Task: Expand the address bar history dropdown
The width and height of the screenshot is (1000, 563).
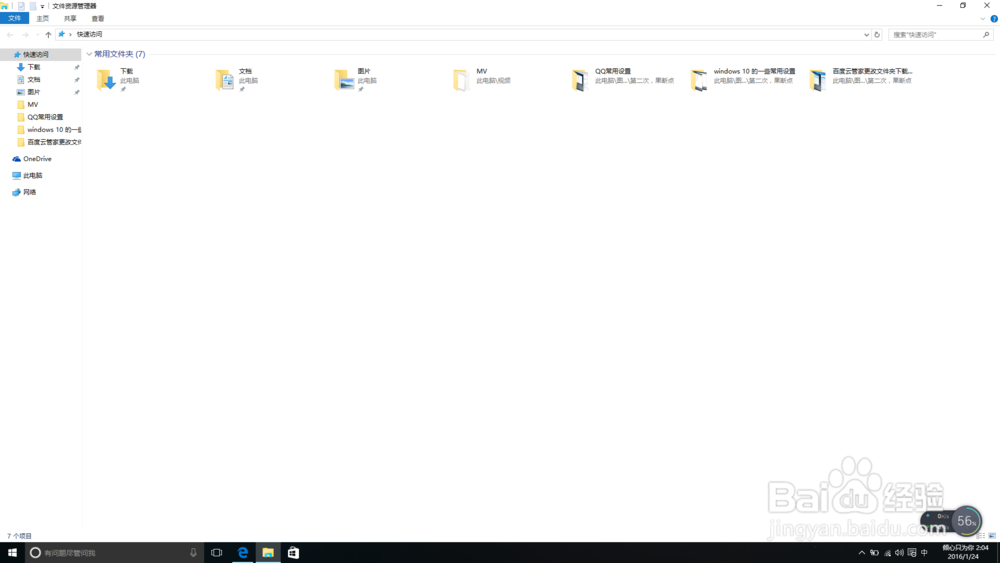Action: pos(866,34)
